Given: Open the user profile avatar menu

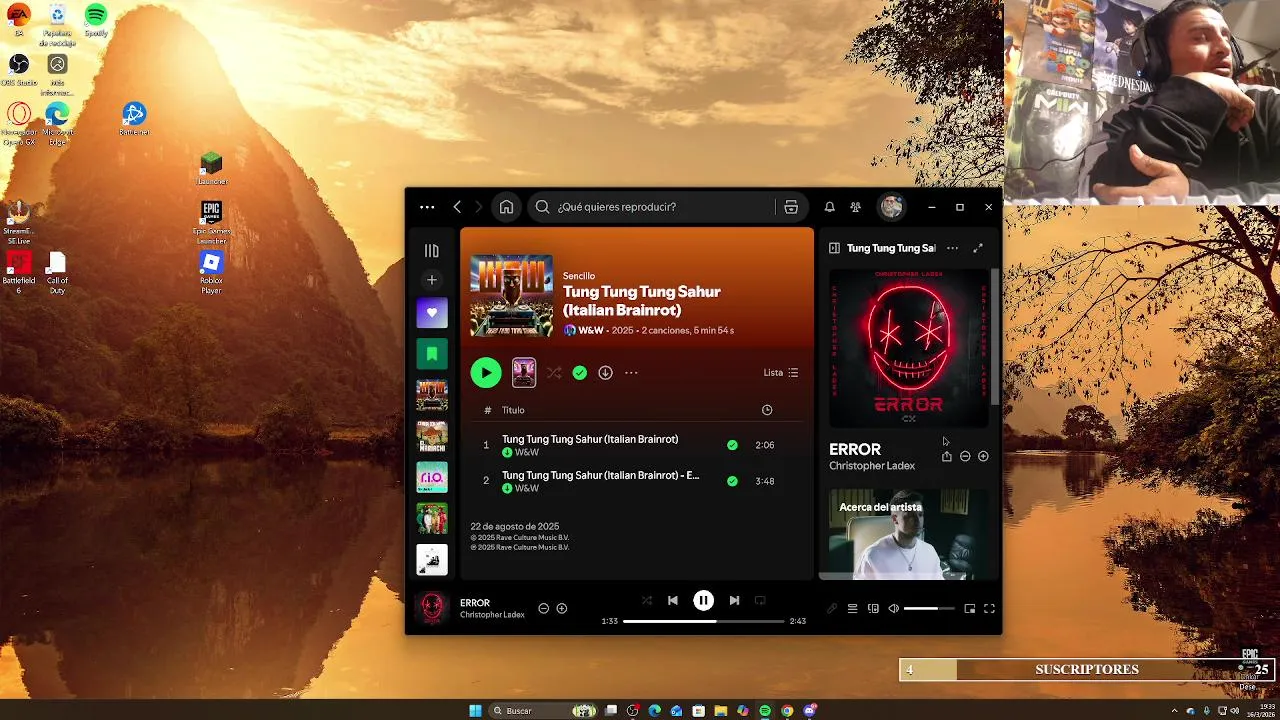Looking at the screenshot, I should pyautogui.click(x=891, y=207).
